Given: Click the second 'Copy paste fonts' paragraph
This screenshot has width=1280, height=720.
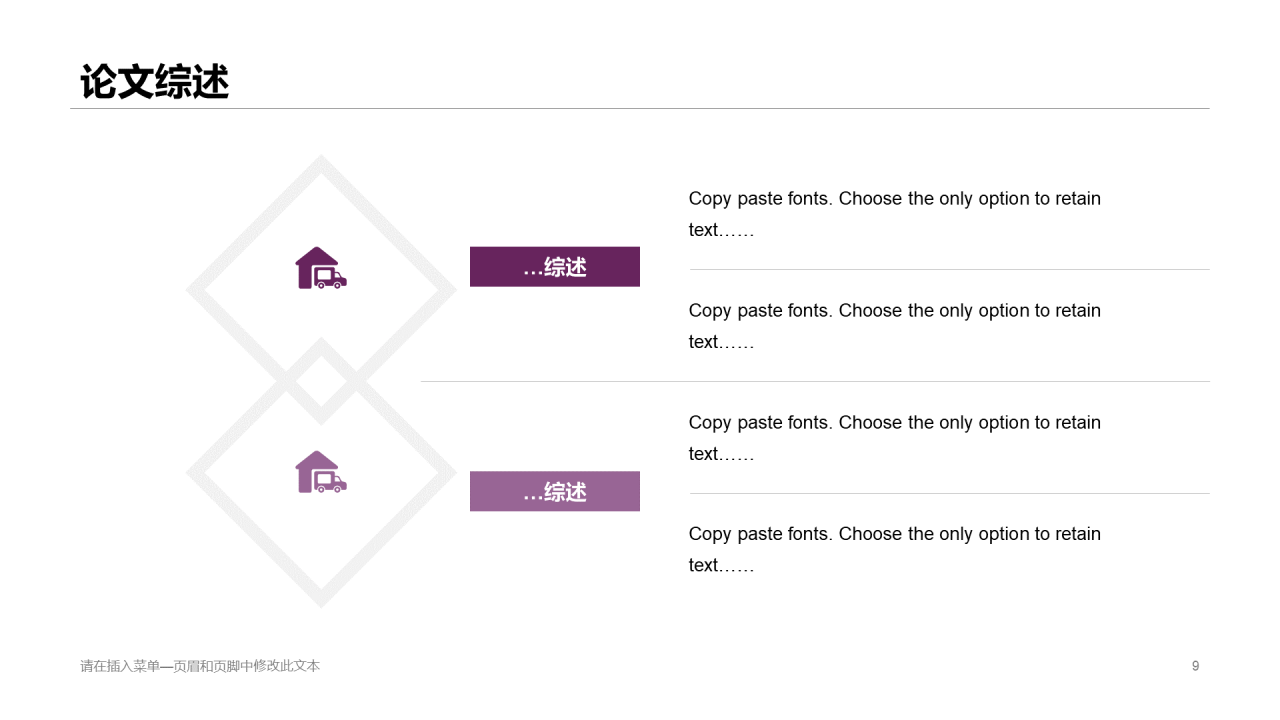Looking at the screenshot, I should [x=894, y=326].
